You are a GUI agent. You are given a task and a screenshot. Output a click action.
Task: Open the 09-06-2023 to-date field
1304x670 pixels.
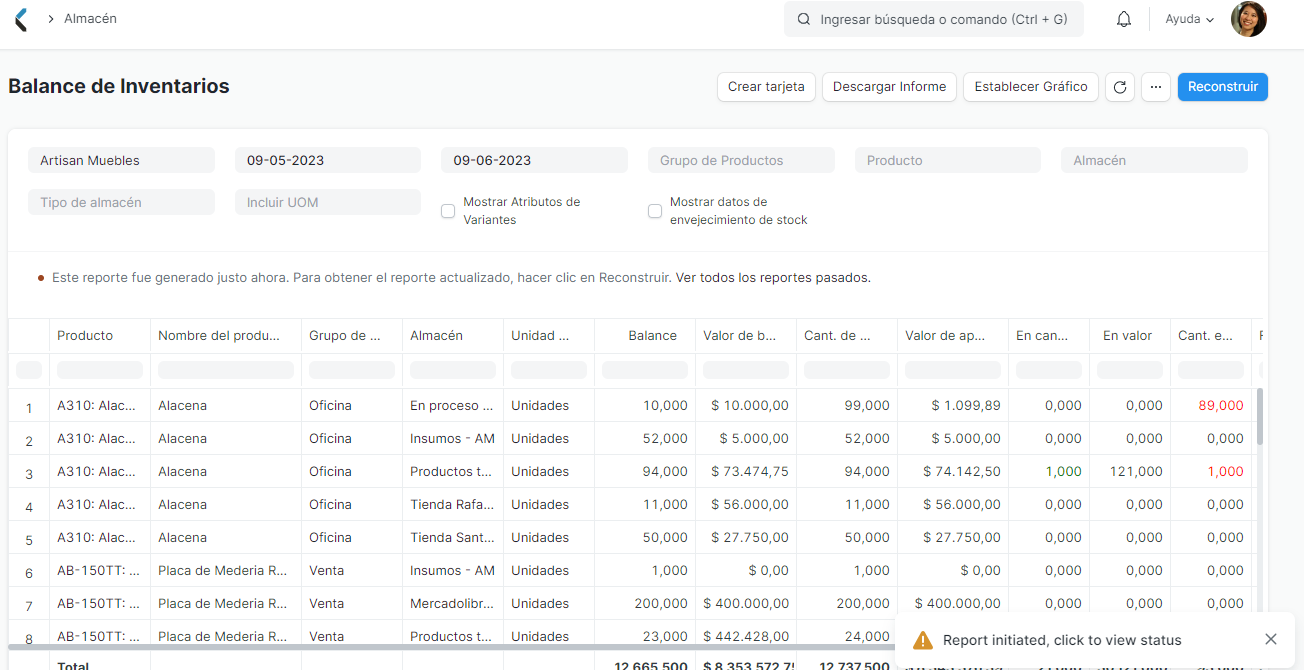[534, 160]
